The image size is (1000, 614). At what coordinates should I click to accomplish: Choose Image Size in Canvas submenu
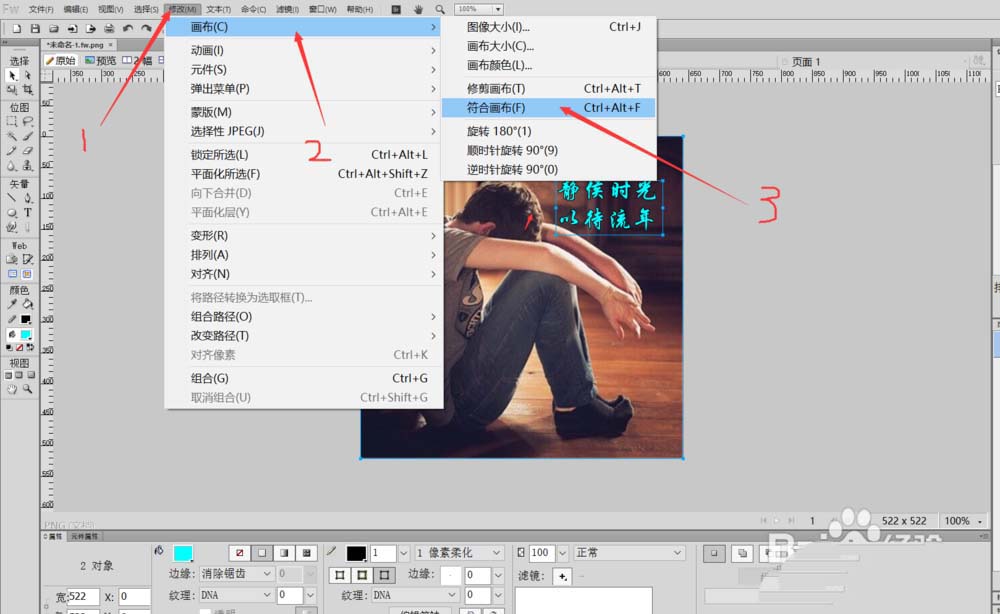click(548, 27)
